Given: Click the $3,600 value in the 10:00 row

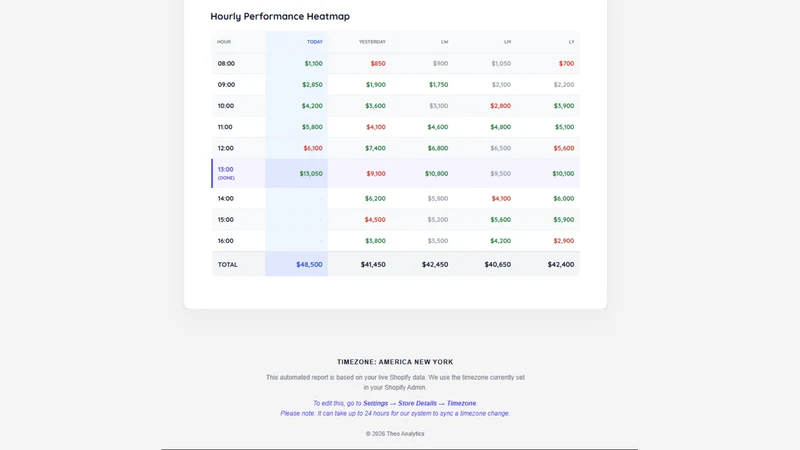Looking at the screenshot, I should [376, 106].
